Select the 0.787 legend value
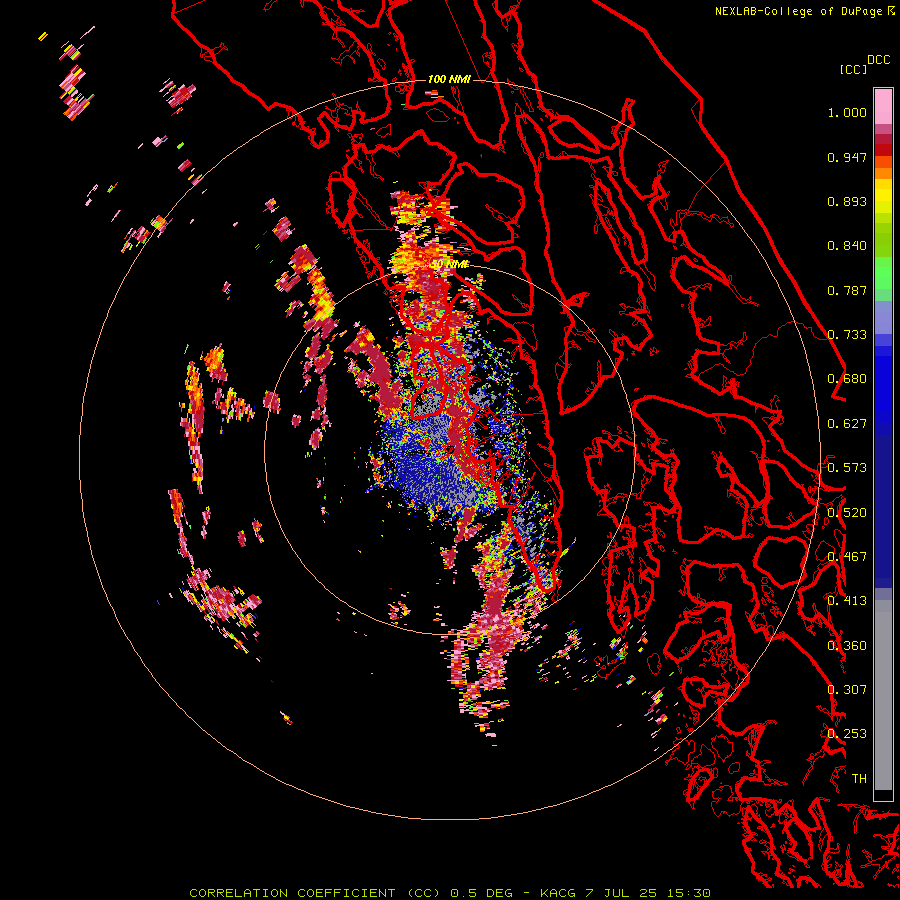900x900 pixels. [x=847, y=290]
